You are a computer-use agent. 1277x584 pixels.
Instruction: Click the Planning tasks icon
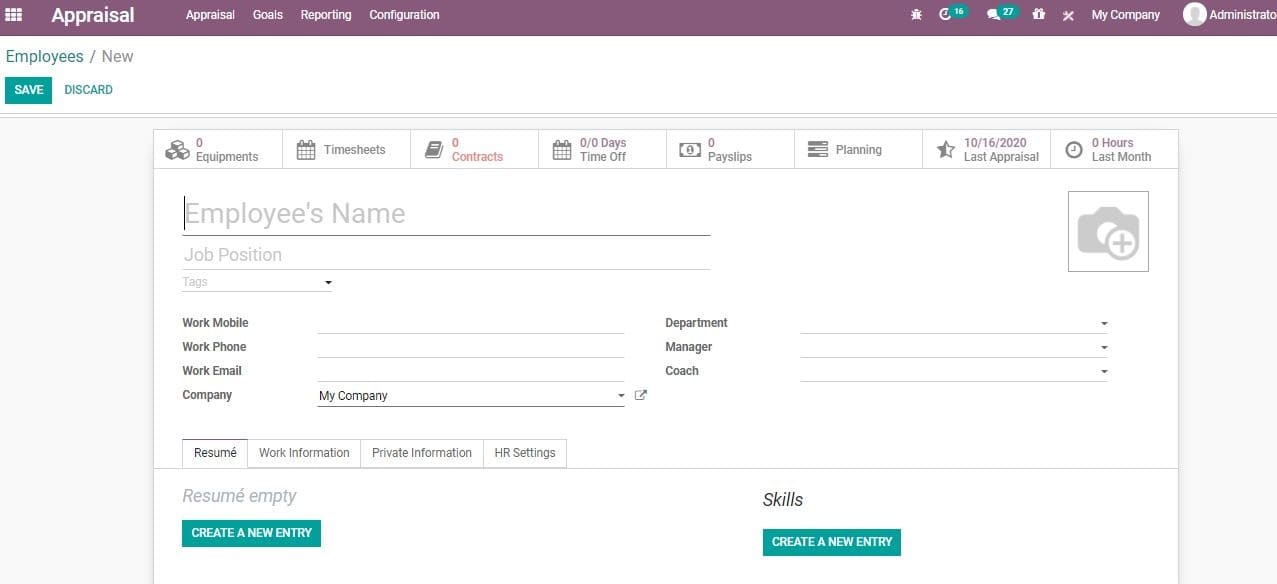pyautogui.click(x=818, y=150)
